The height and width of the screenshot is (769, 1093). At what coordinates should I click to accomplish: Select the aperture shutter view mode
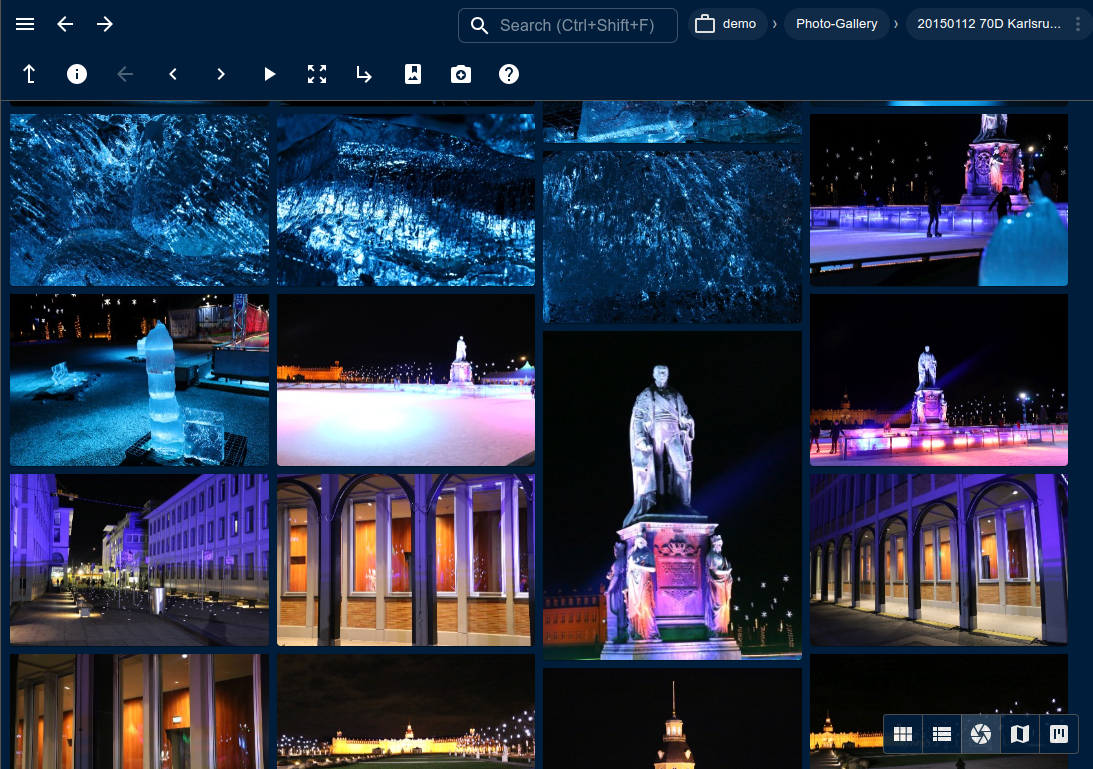click(x=981, y=735)
